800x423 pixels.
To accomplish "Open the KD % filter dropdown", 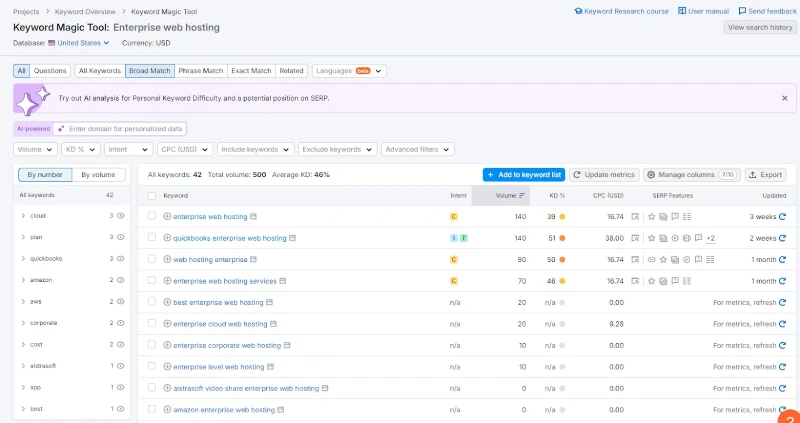I will (81, 150).
